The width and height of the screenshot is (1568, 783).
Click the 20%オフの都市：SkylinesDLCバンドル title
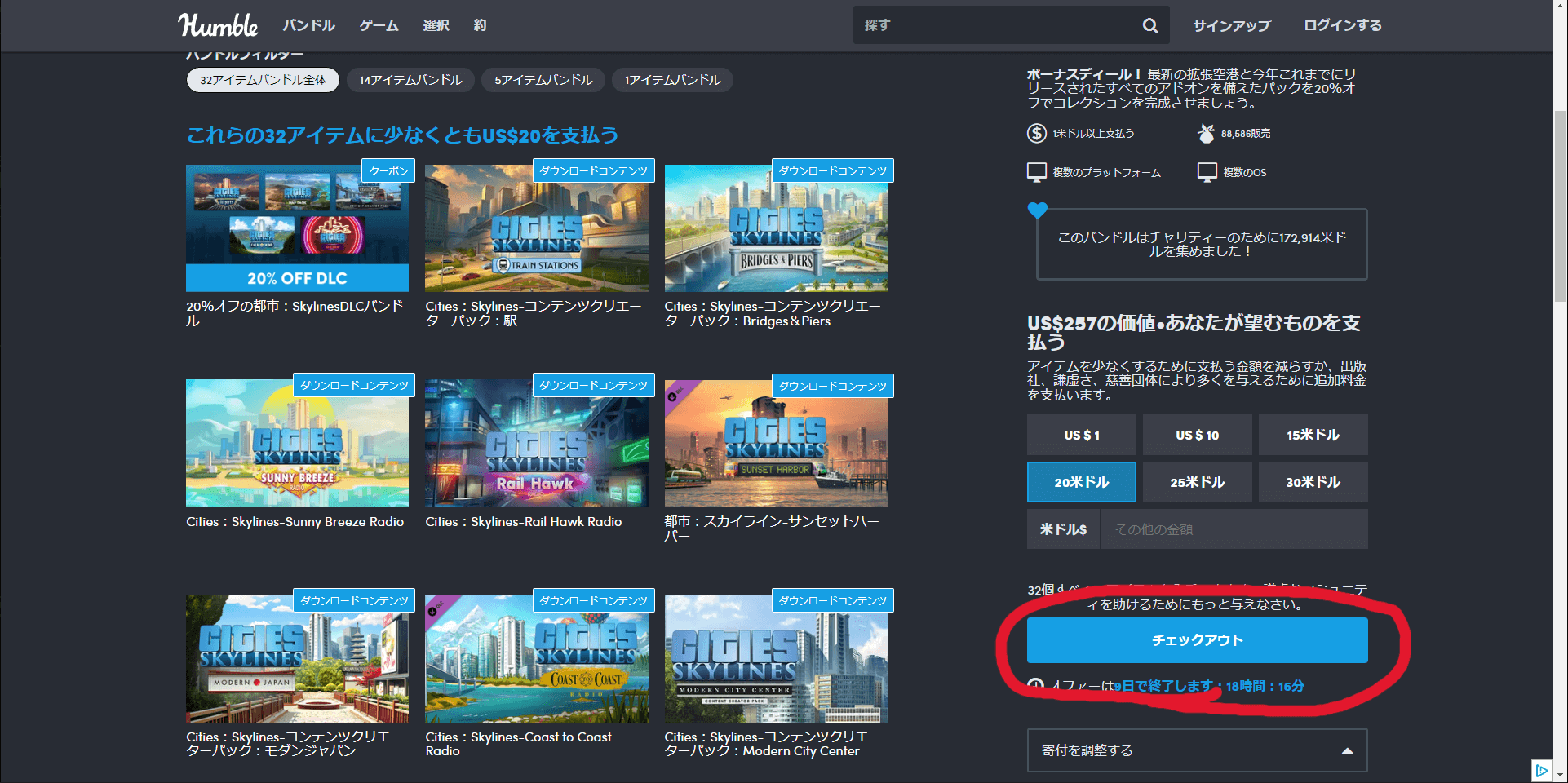295,313
